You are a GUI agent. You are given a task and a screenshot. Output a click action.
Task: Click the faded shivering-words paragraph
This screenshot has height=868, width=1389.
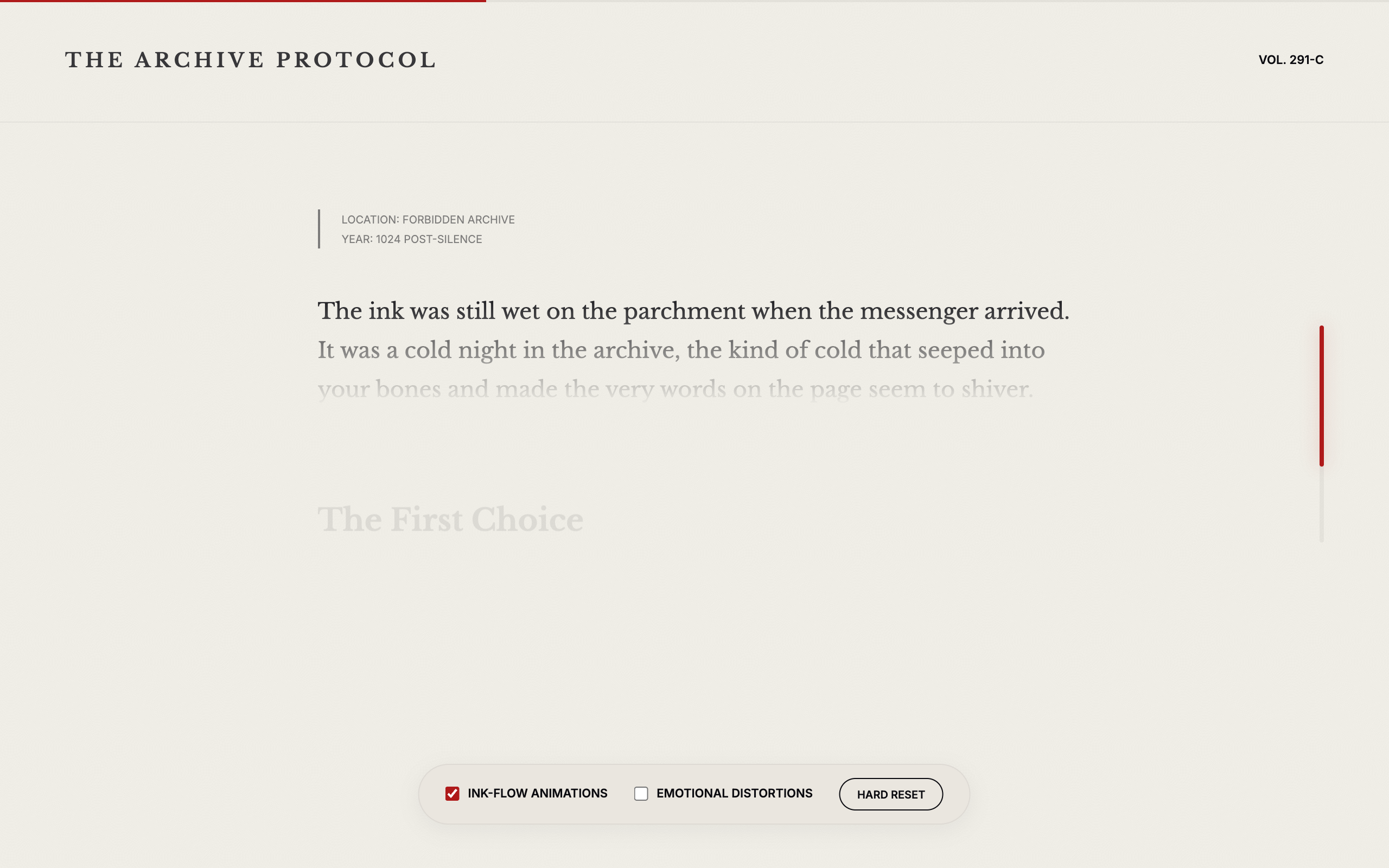coord(677,389)
